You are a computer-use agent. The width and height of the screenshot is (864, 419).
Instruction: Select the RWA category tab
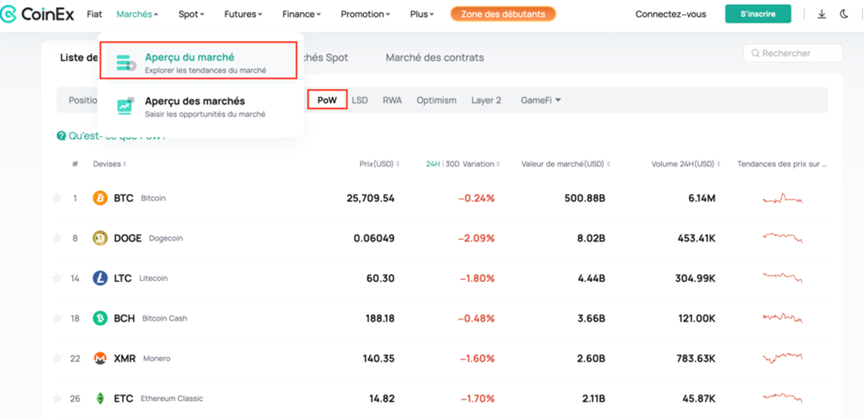click(x=392, y=100)
